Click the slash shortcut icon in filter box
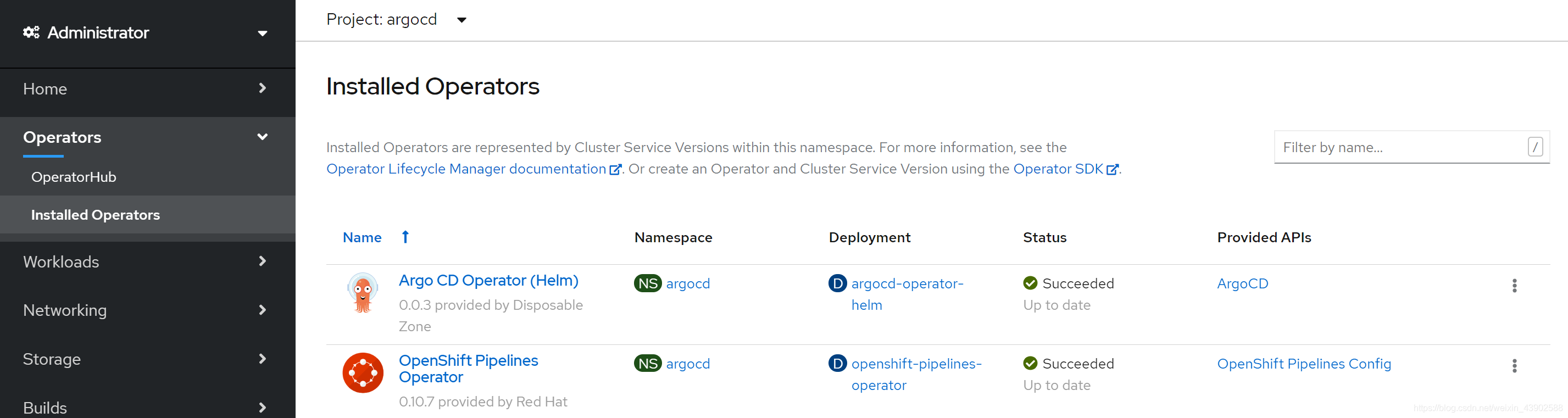Image resolution: width=1568 pixels, height=418 pixels. pos(1535,147)
